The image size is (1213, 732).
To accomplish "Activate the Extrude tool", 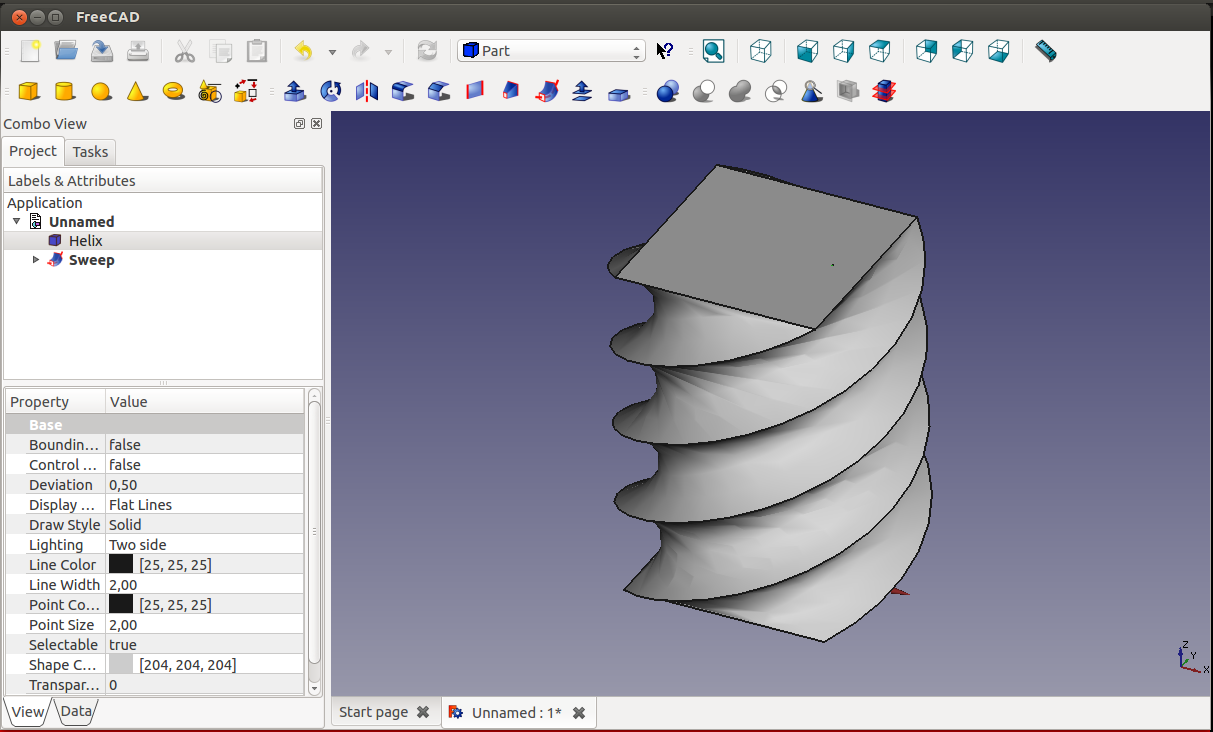I will click(294, 92).
